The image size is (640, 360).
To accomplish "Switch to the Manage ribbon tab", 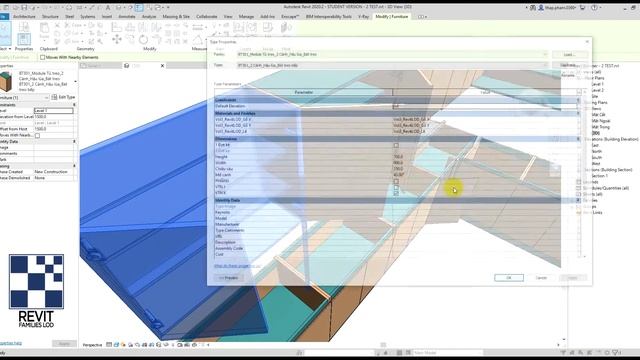I will [246, 17].
